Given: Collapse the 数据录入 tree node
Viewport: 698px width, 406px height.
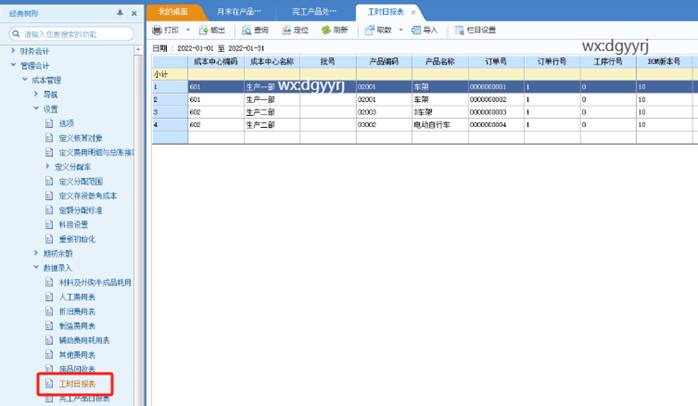Looking at the screenshot, I should click(x=36, y=267).
